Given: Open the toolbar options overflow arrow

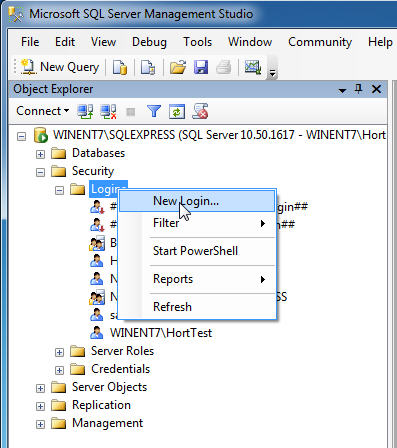Looking at the screenshot, I should [272, 68].
